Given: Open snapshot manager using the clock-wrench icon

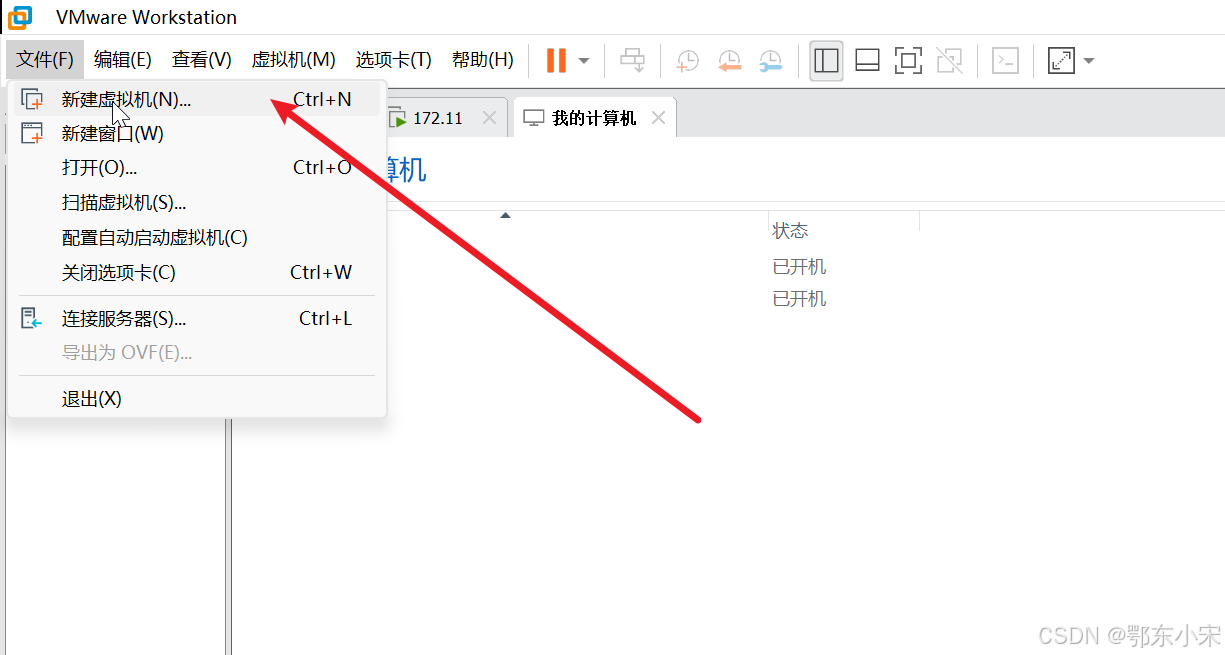Looking at the screenshot, I should pos(770,61).
